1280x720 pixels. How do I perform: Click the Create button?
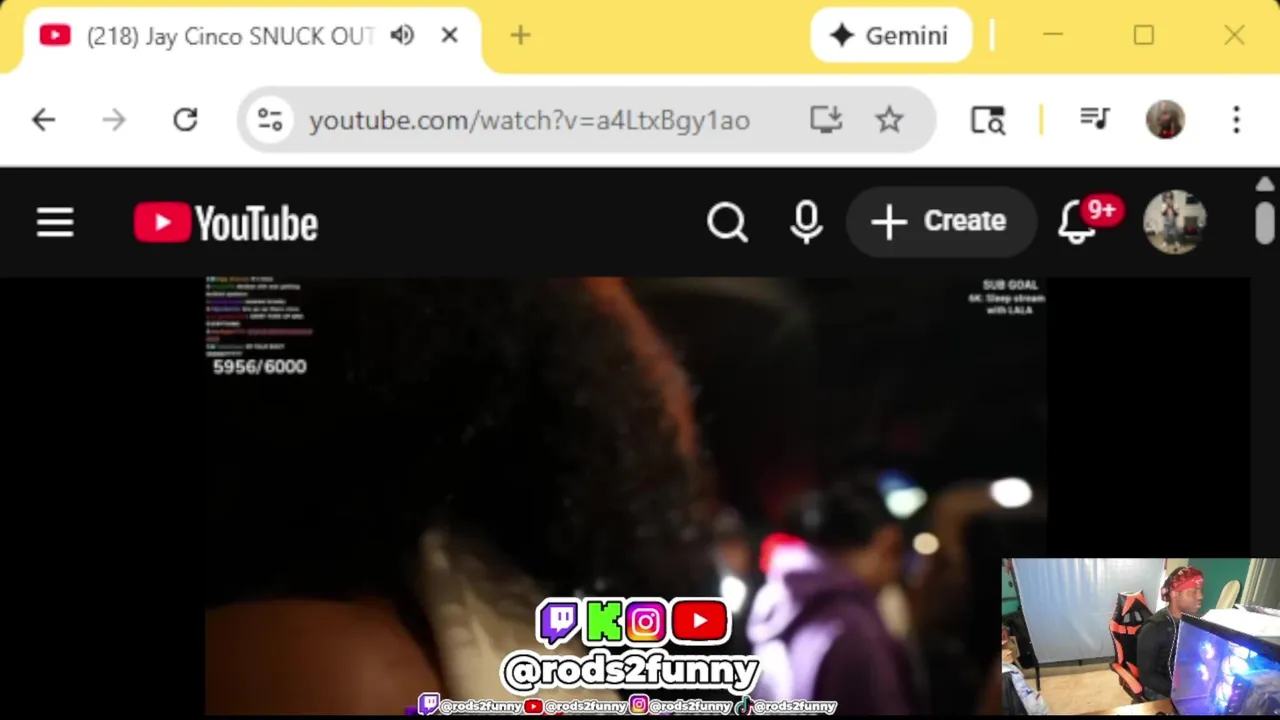[940, 221]
